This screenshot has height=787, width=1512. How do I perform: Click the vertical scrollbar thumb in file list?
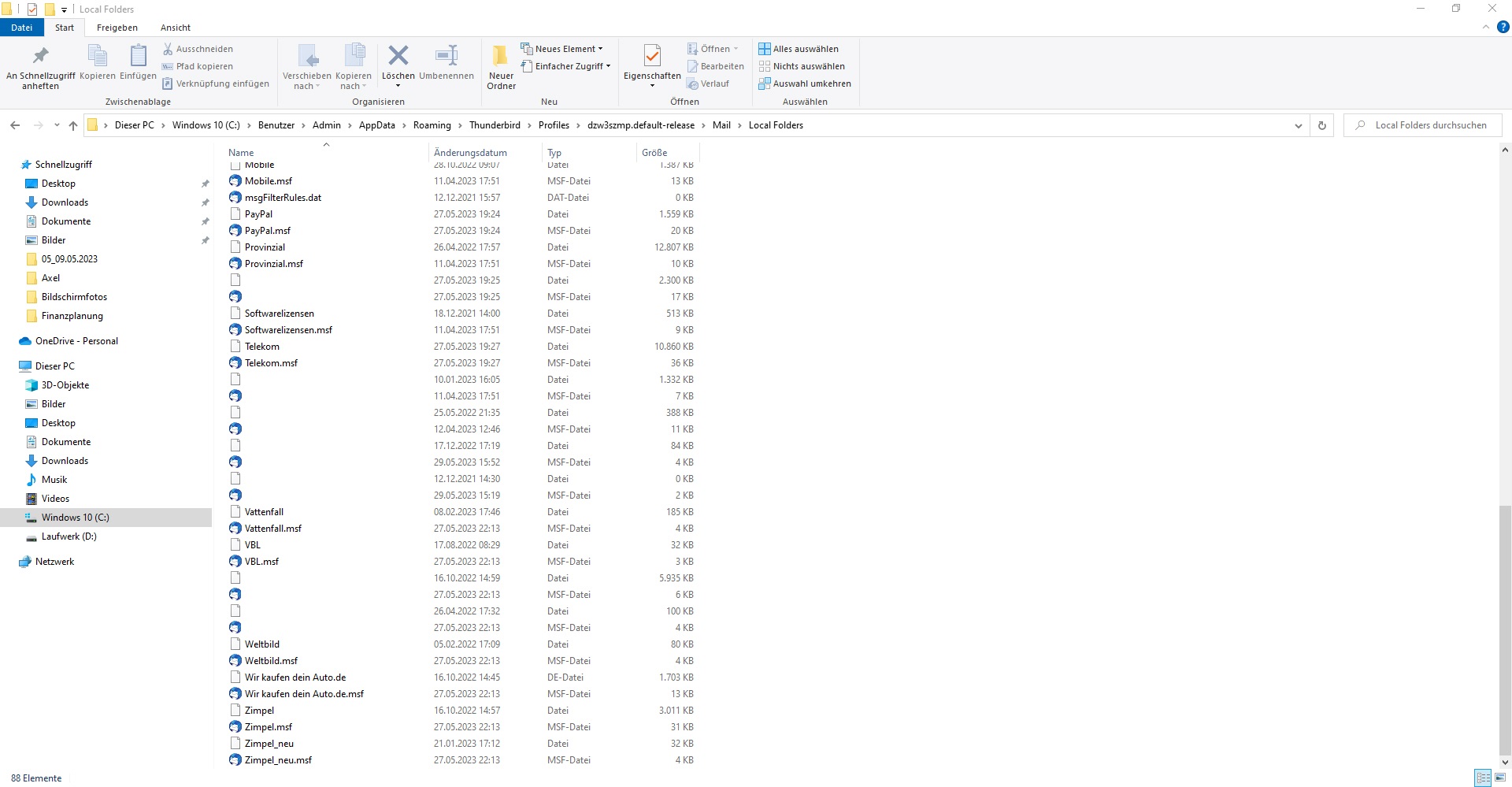1504,630
